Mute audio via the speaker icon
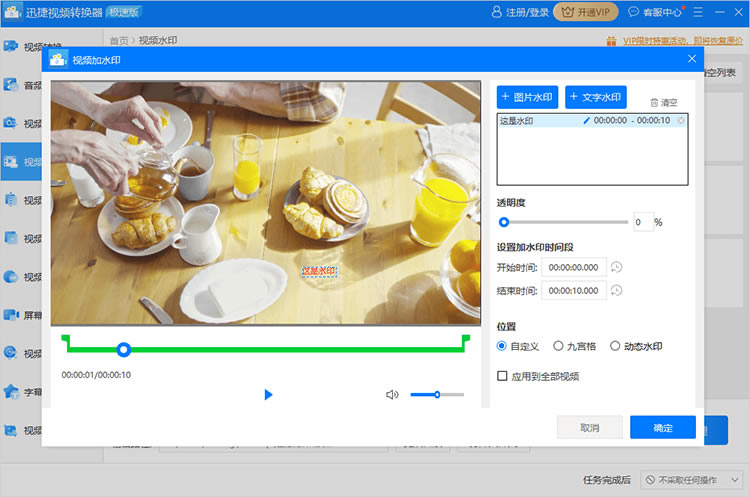Image resolution: width=750 pixels, height=497 pixels. click(392, 395)
